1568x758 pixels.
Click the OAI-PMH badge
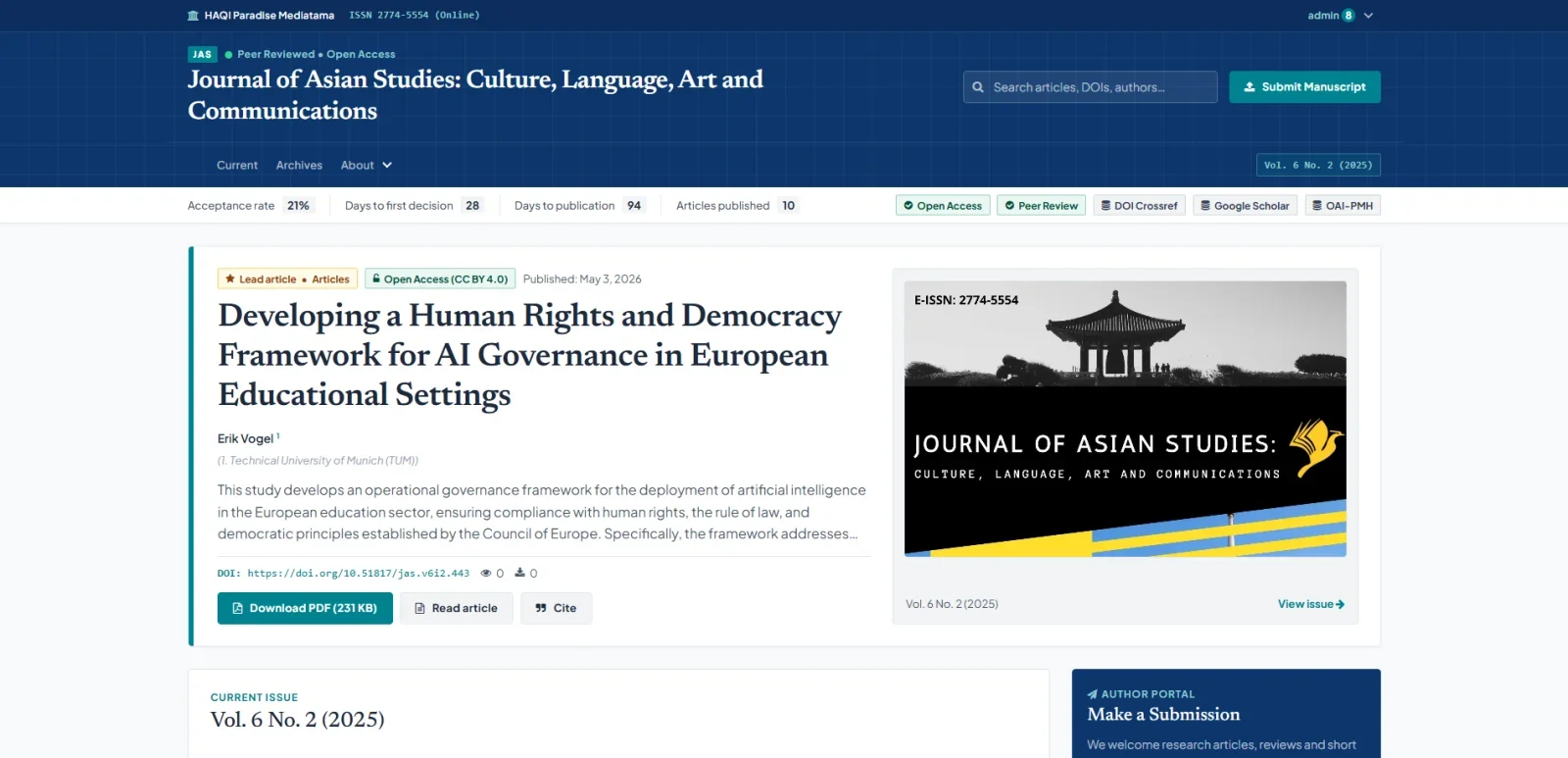(1343, 206)
